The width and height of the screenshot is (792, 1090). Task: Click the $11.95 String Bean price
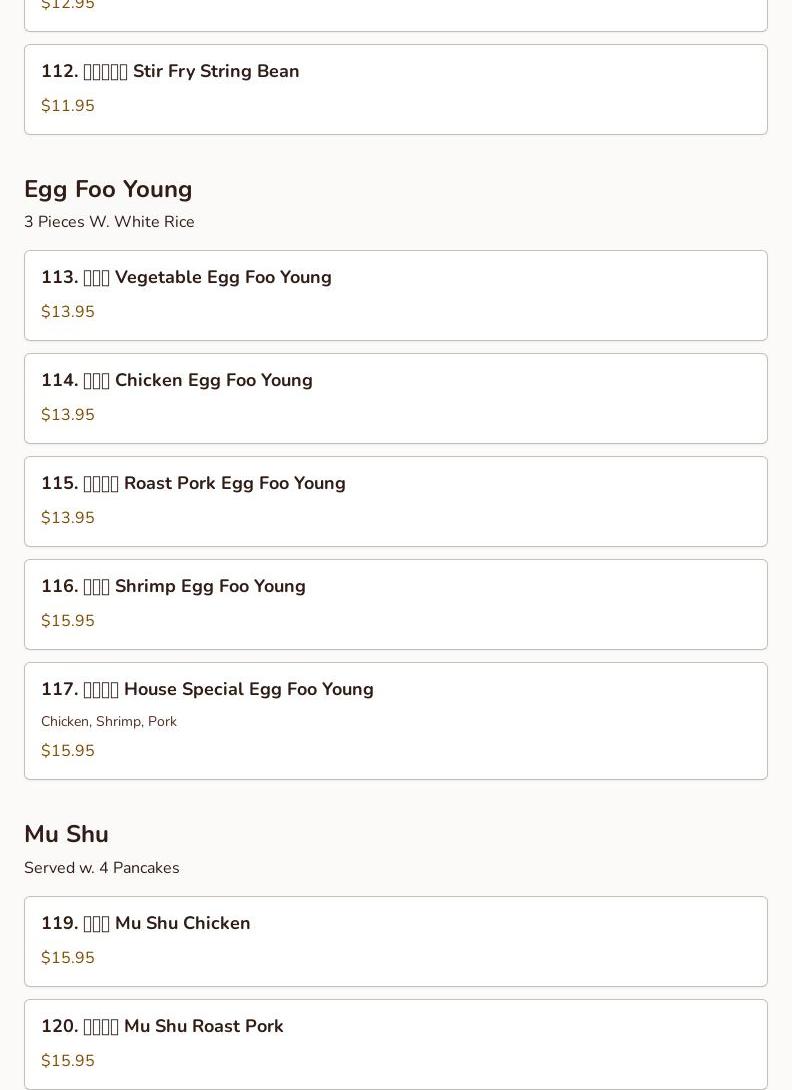click(x=67, y=106)
